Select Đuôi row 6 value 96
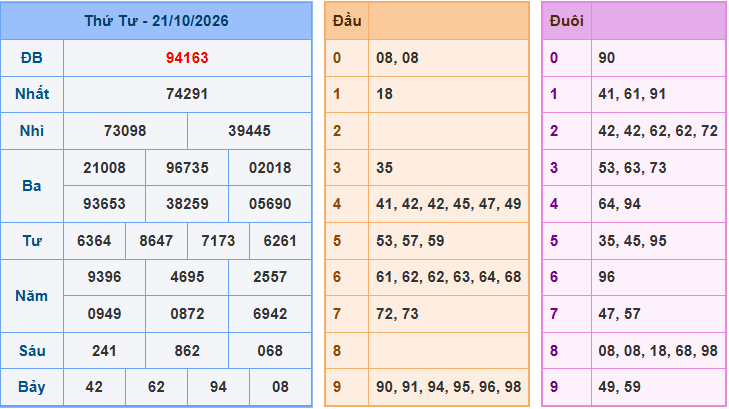 click(x=607, y=277)
